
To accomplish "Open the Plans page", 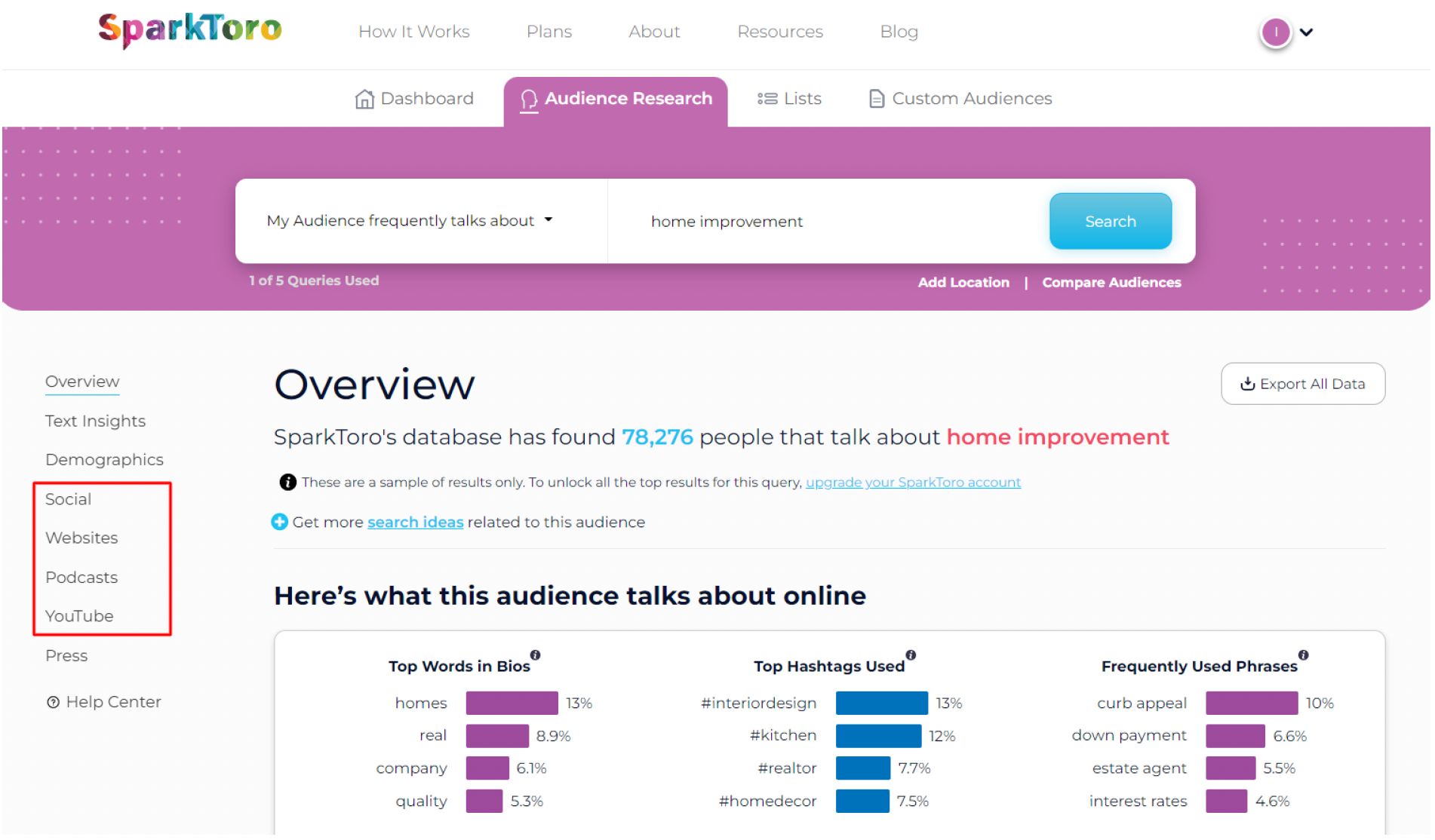I will pyautogui.click(x=549, y=32).
